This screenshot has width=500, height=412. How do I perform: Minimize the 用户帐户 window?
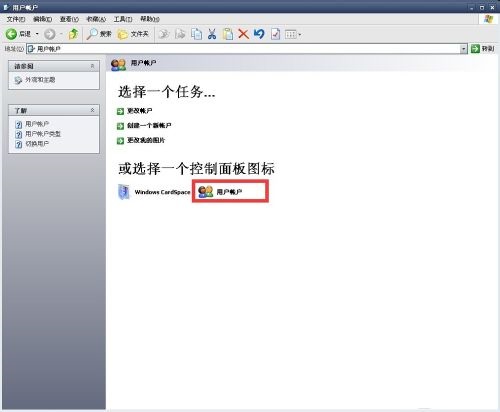tap(472, 7)
